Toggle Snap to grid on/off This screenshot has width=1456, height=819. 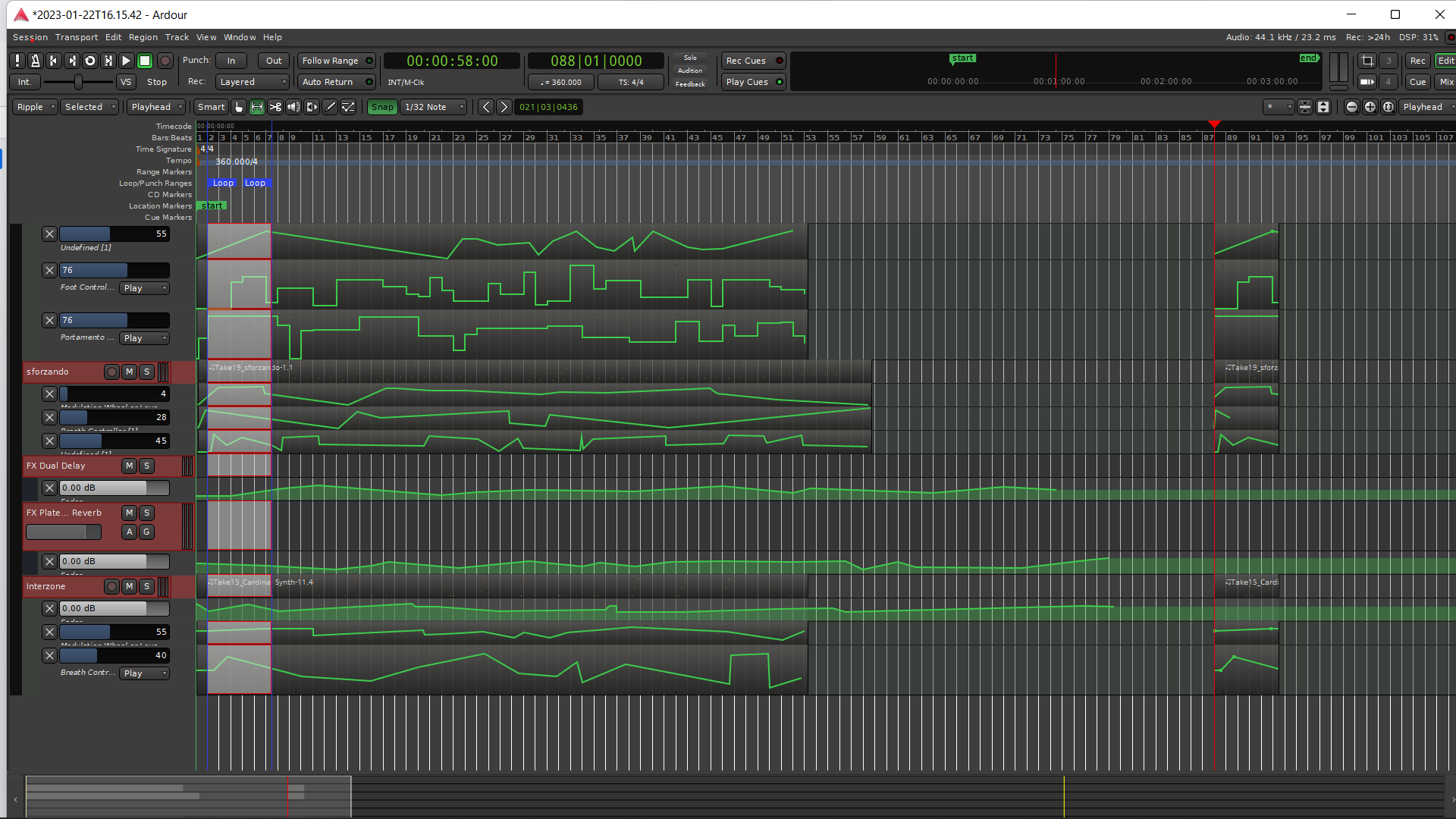382,107
